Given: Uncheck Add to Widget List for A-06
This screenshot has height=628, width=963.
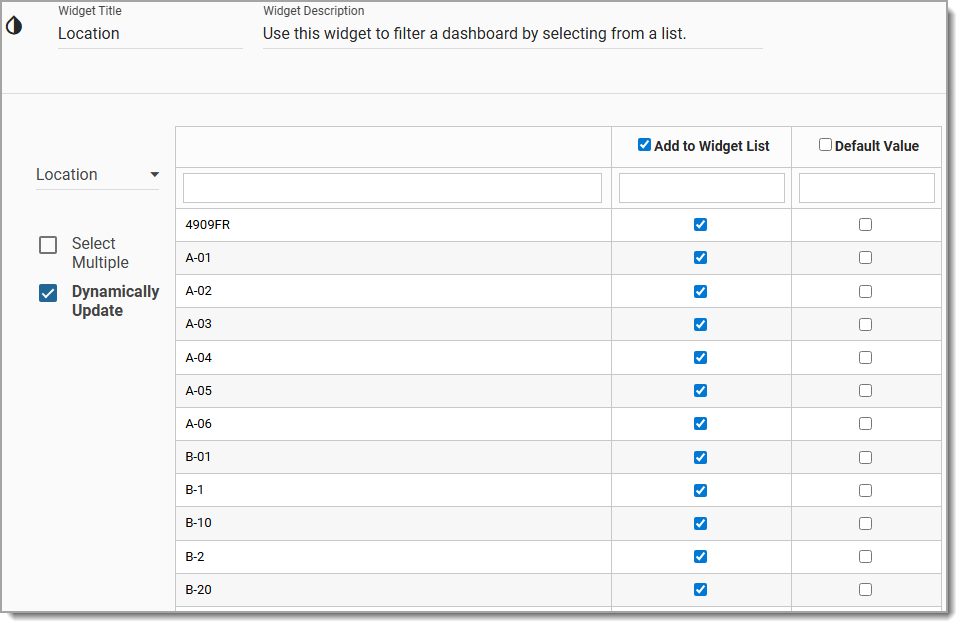Looking at the screenshot, I should tap(700, 423).
